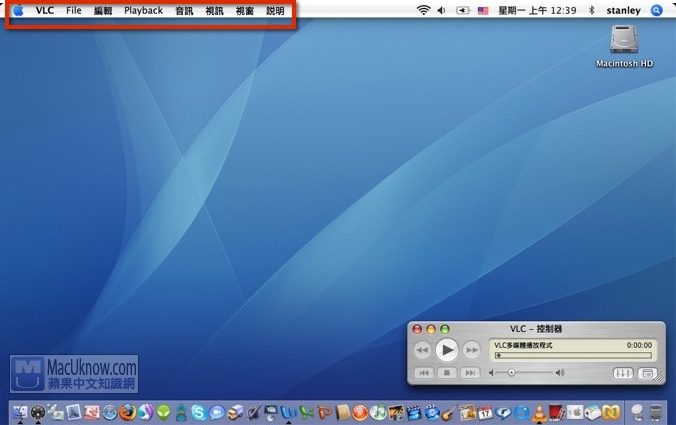The image size is (676, 425).
Task: Set max volume via loud speaker icon
Action: pos(560,373)
